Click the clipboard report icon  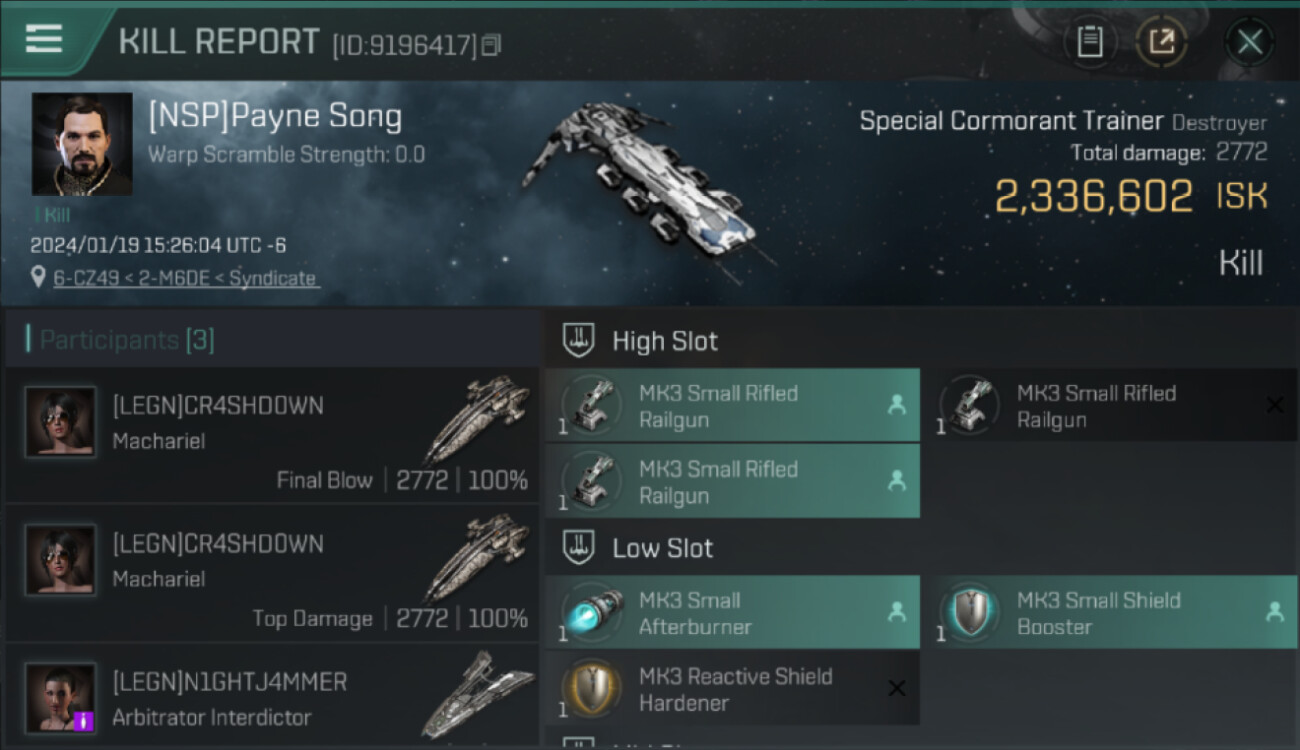tap(1089, 42)
